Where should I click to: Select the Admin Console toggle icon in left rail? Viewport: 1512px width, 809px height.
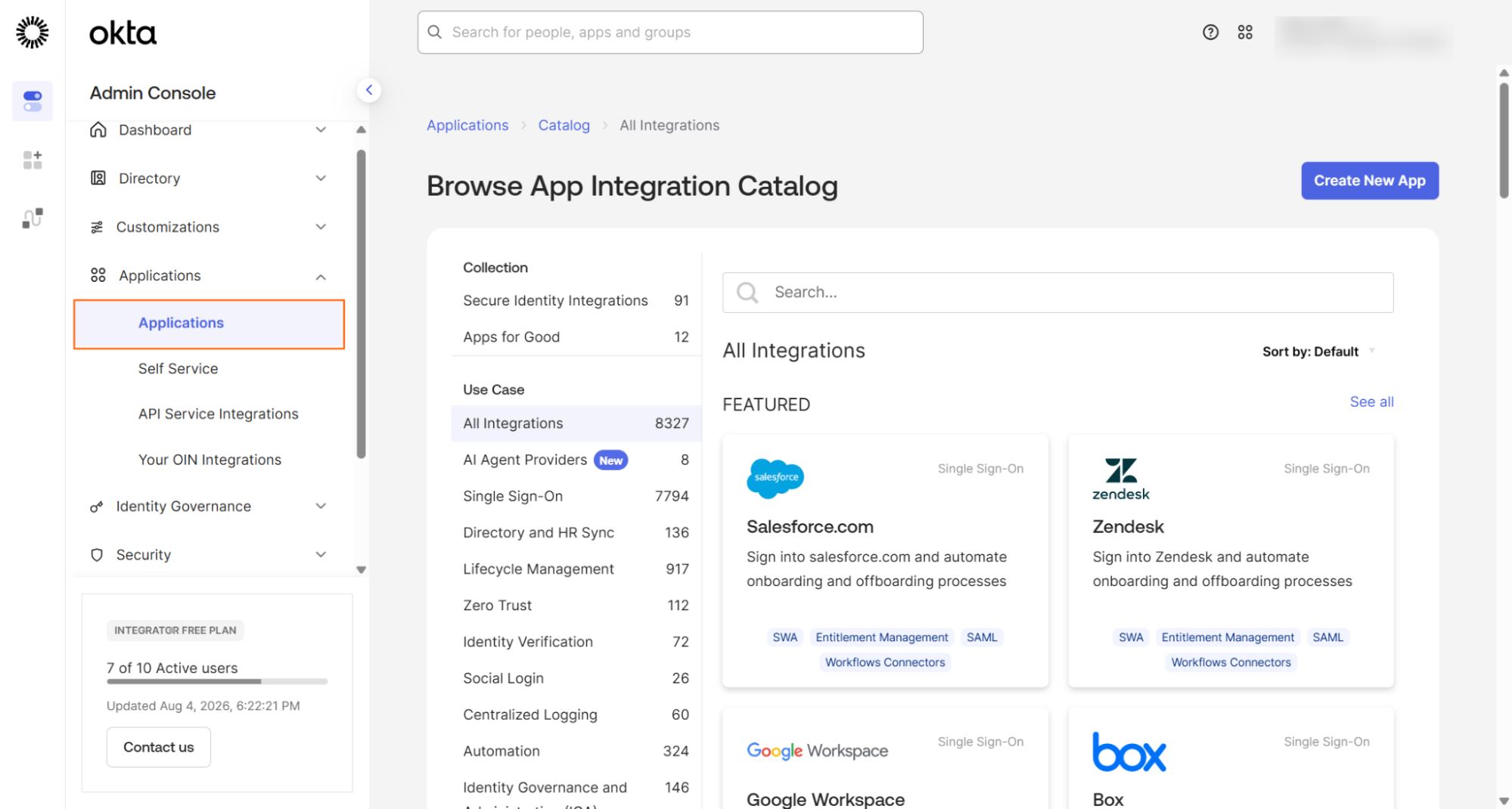[x=33, y=101]
